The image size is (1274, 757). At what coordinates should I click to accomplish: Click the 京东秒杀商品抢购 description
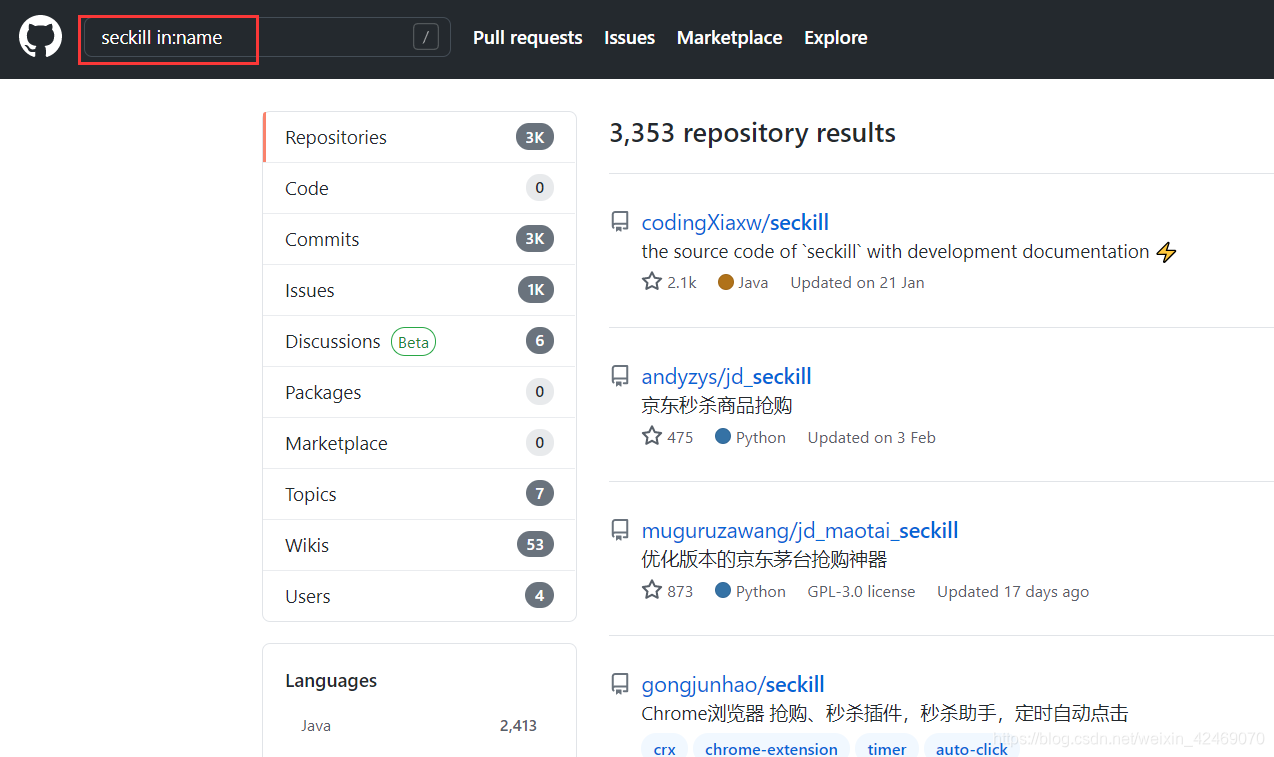pyautogui.click(x=717, y=405)
